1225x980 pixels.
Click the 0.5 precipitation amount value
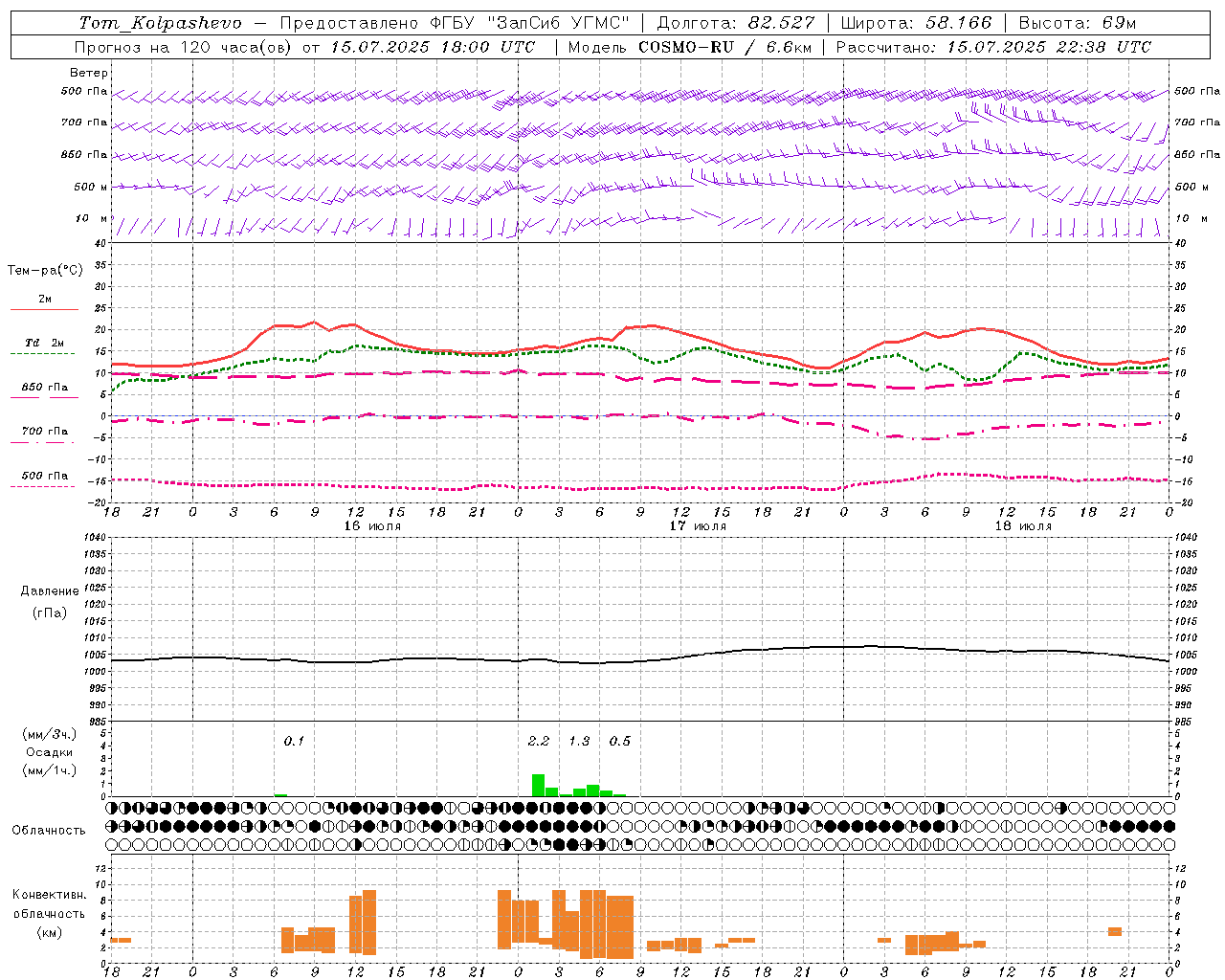(620, 741)
